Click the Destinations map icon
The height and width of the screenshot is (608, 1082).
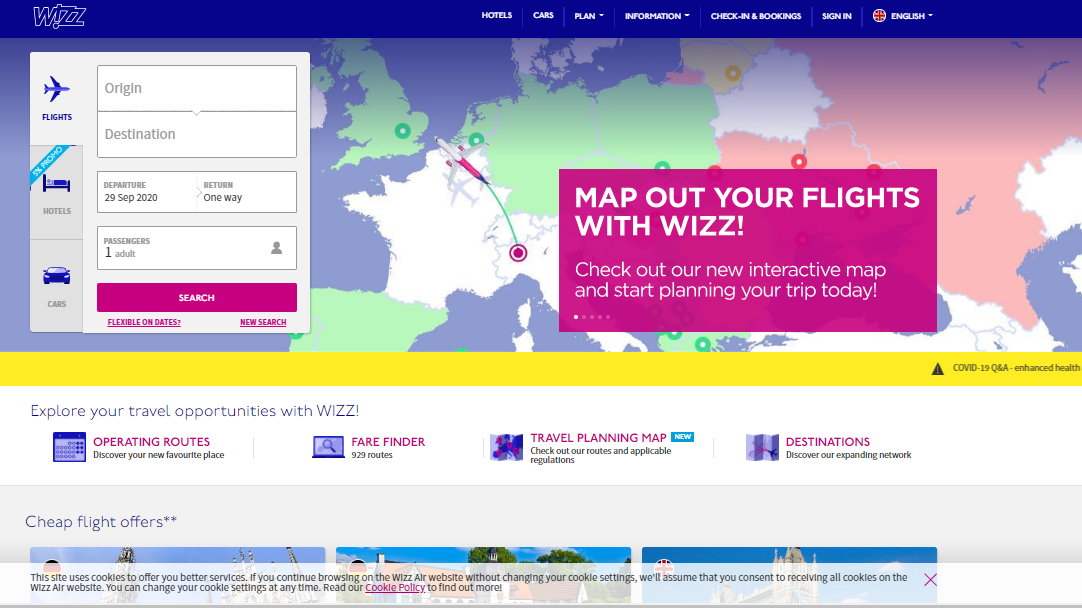(762, 447)
